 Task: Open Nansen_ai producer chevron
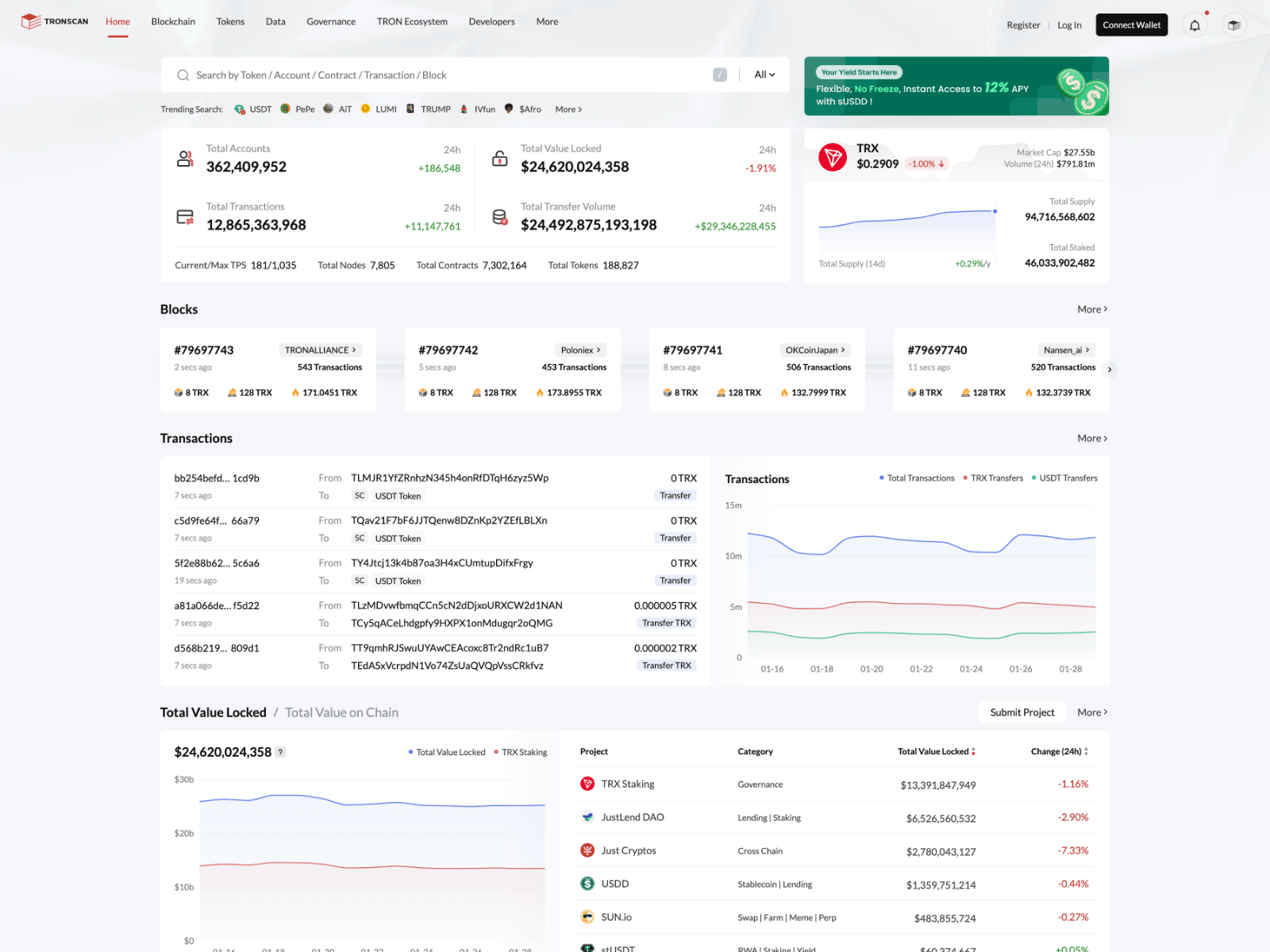point(1087,350)
